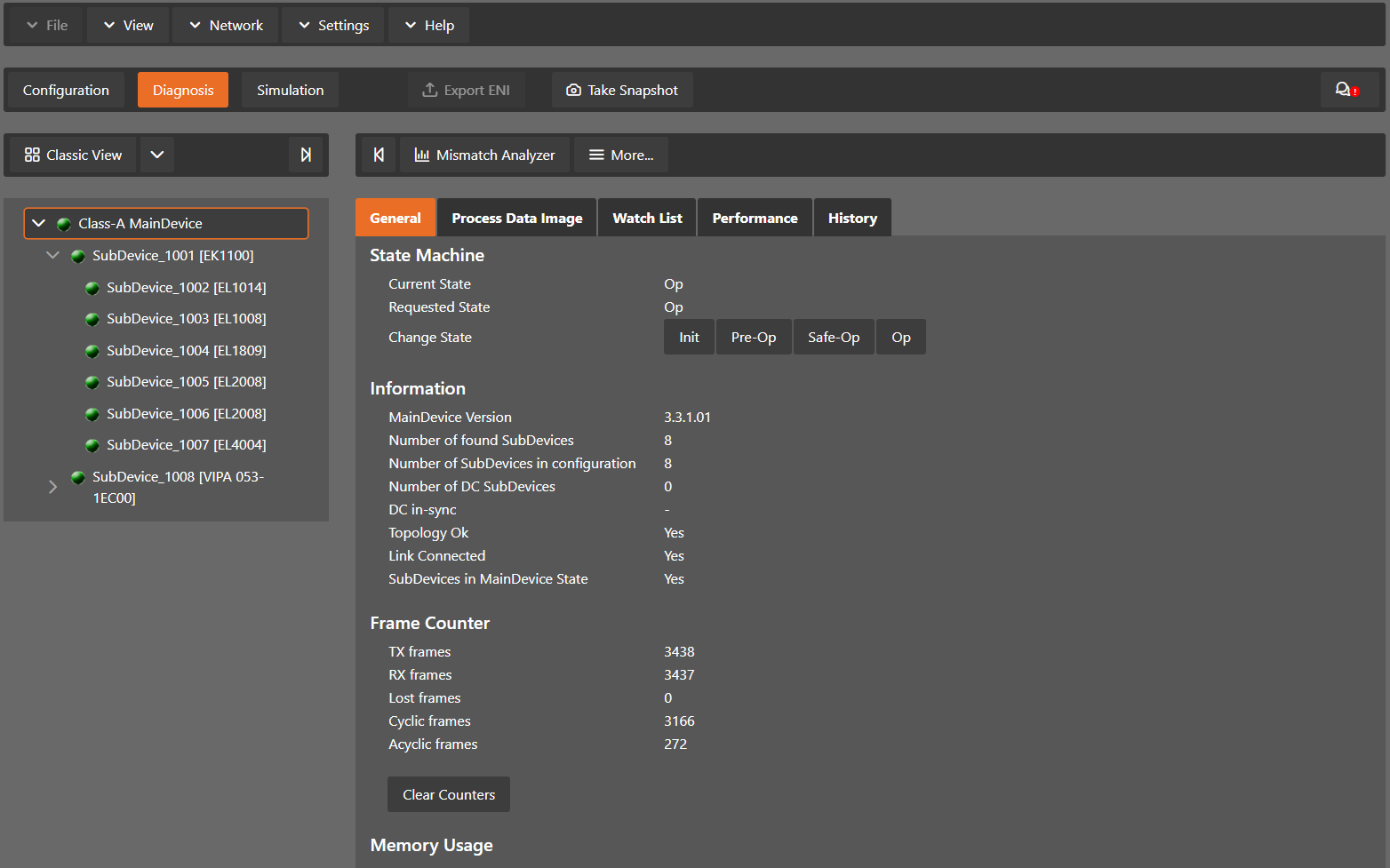Open the Mismatch Analyzer

tap(485, 155)
